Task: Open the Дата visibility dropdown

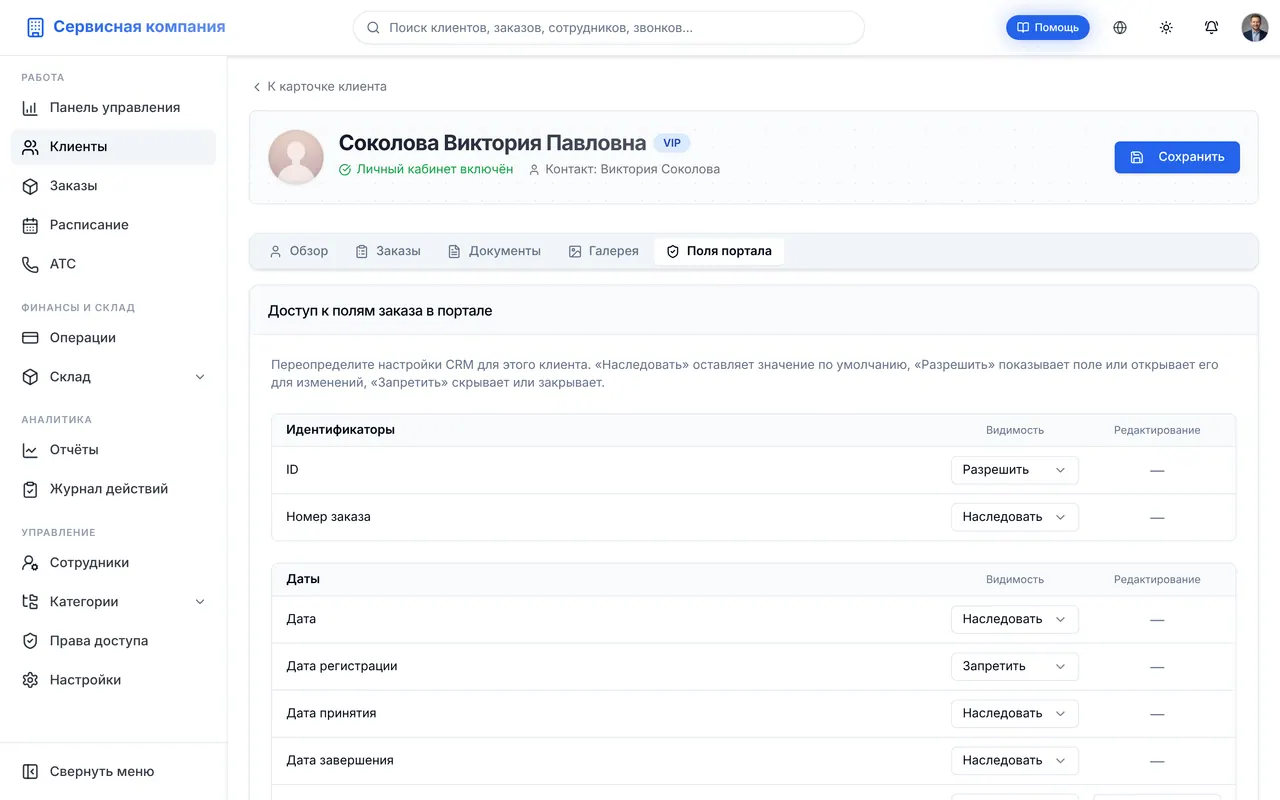Action: pyautogui.click(x=1014, y=618)
